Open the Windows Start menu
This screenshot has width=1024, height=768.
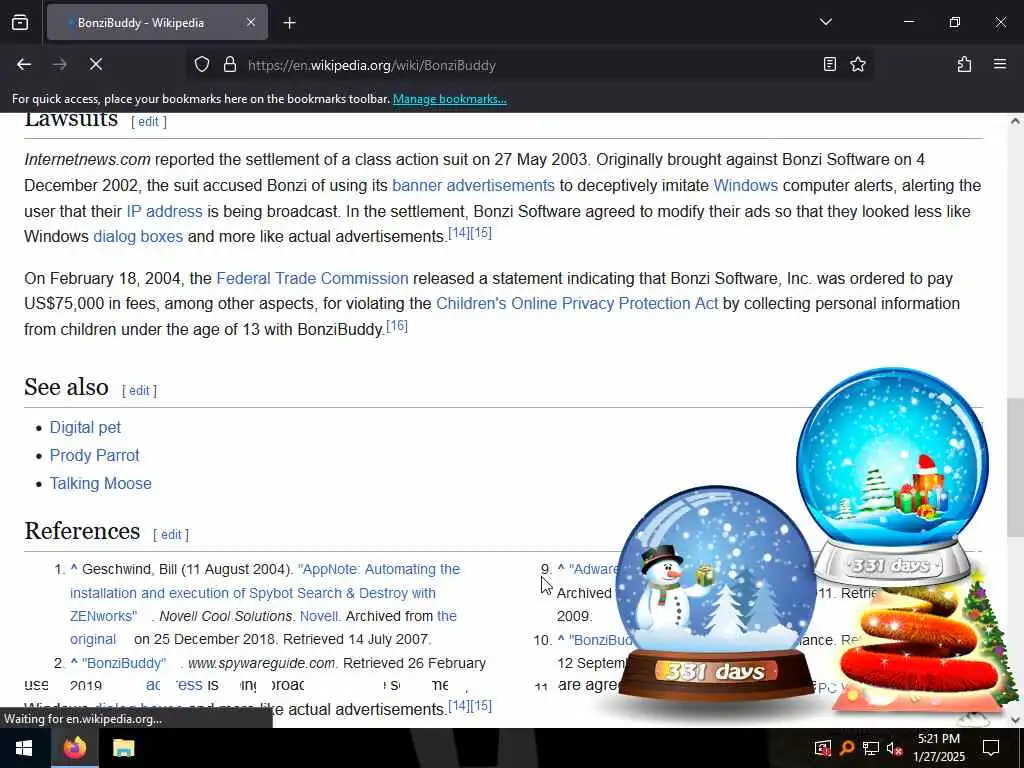point(24,748)
